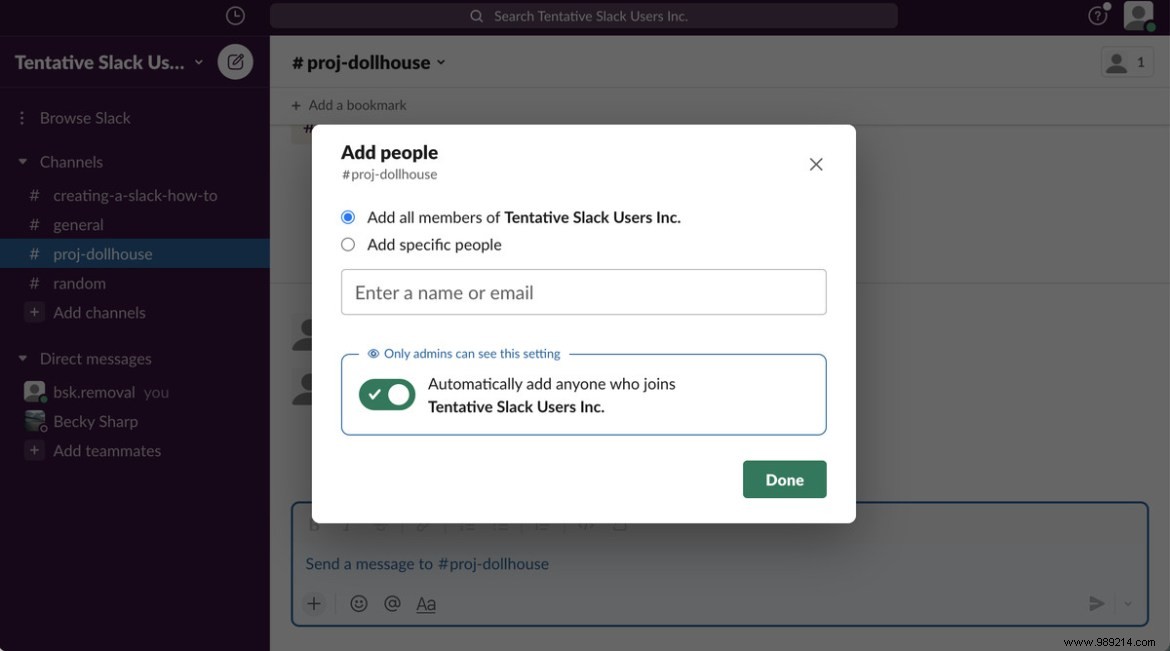Select Add all members of Tentative Slack Users Inc.
The width and height of the screenshot is (1170, 651).
pos(347,217)
